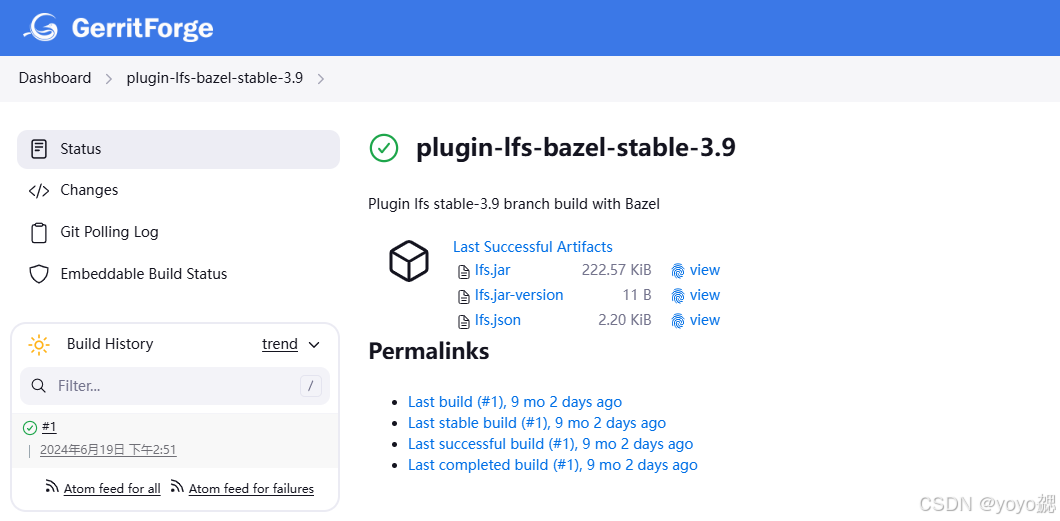Open the lfs.json artifact link
Screen dimensions: 1060x521
point(498,320)
